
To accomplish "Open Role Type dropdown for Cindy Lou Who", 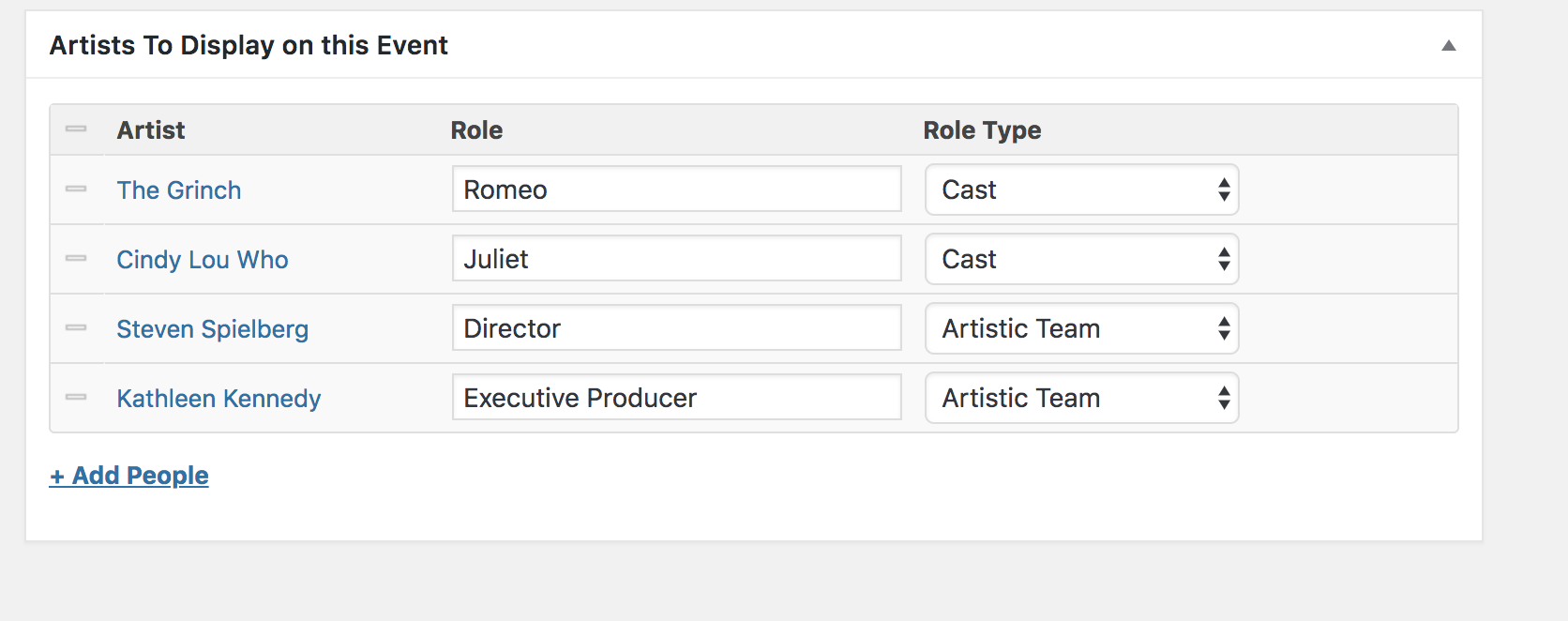I will 1081,259.
